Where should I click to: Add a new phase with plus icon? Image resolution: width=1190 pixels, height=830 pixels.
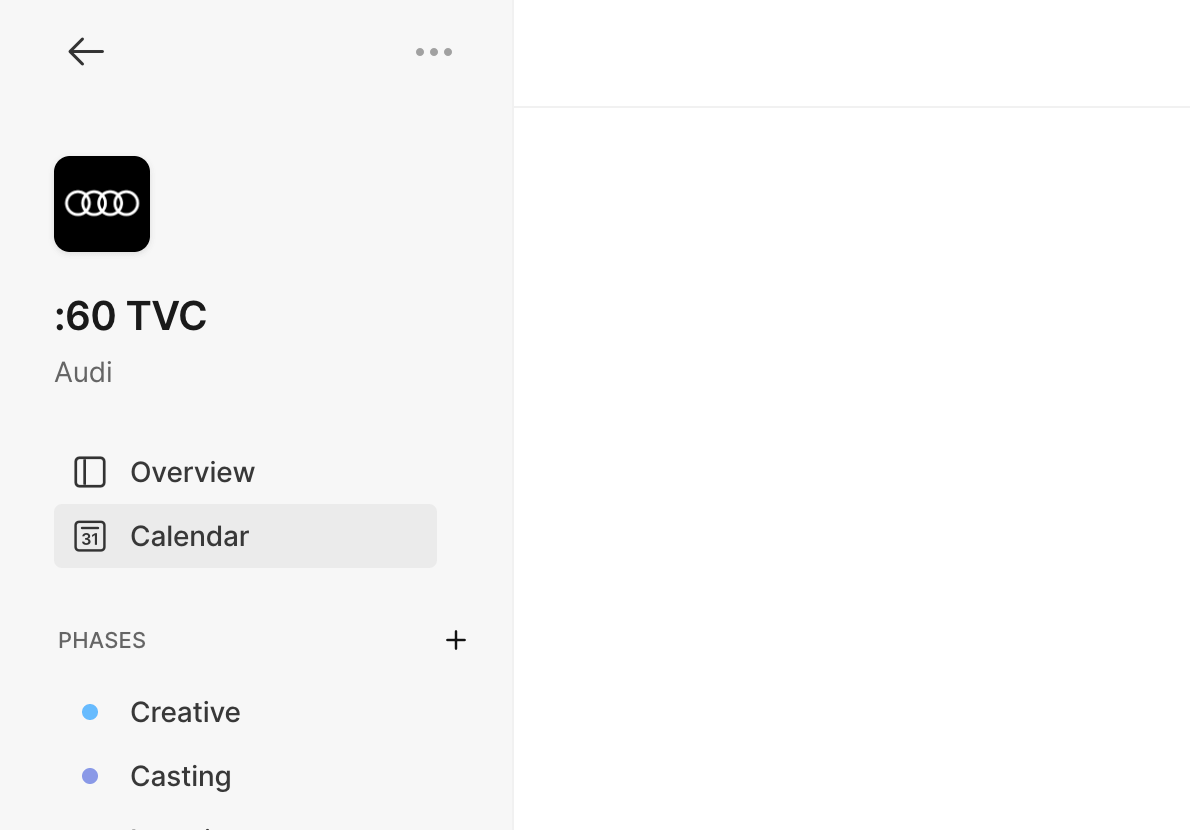pyautogui.click(x=456, y=640)
